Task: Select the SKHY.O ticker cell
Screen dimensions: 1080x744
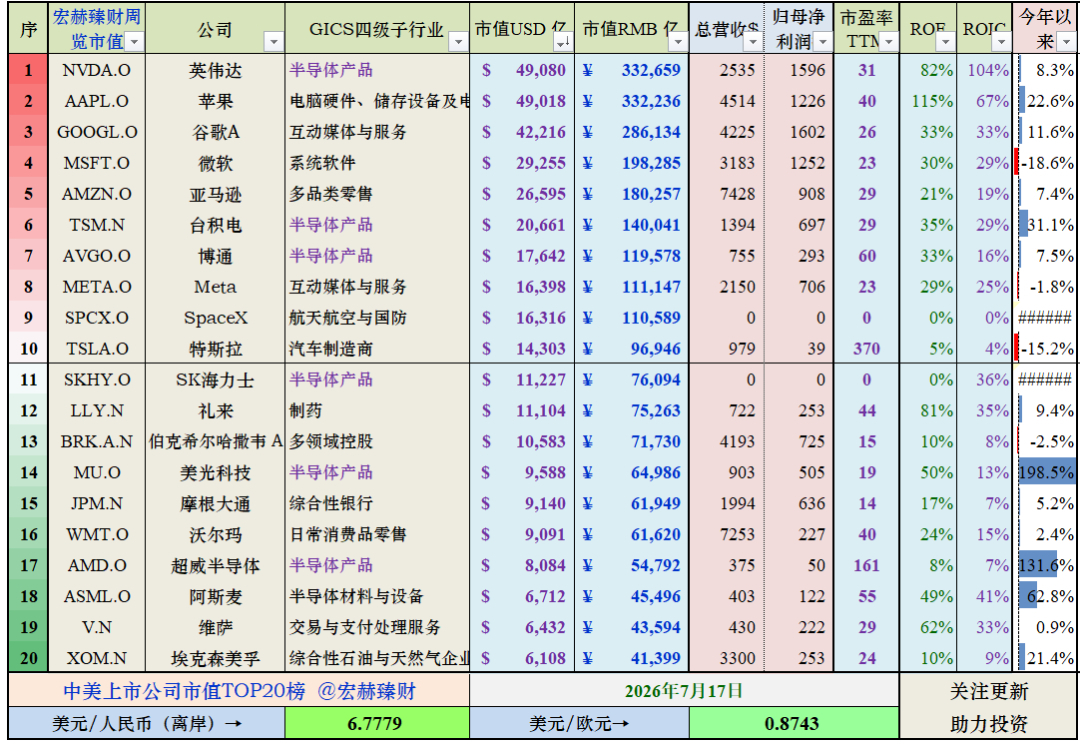Action: 96,380
